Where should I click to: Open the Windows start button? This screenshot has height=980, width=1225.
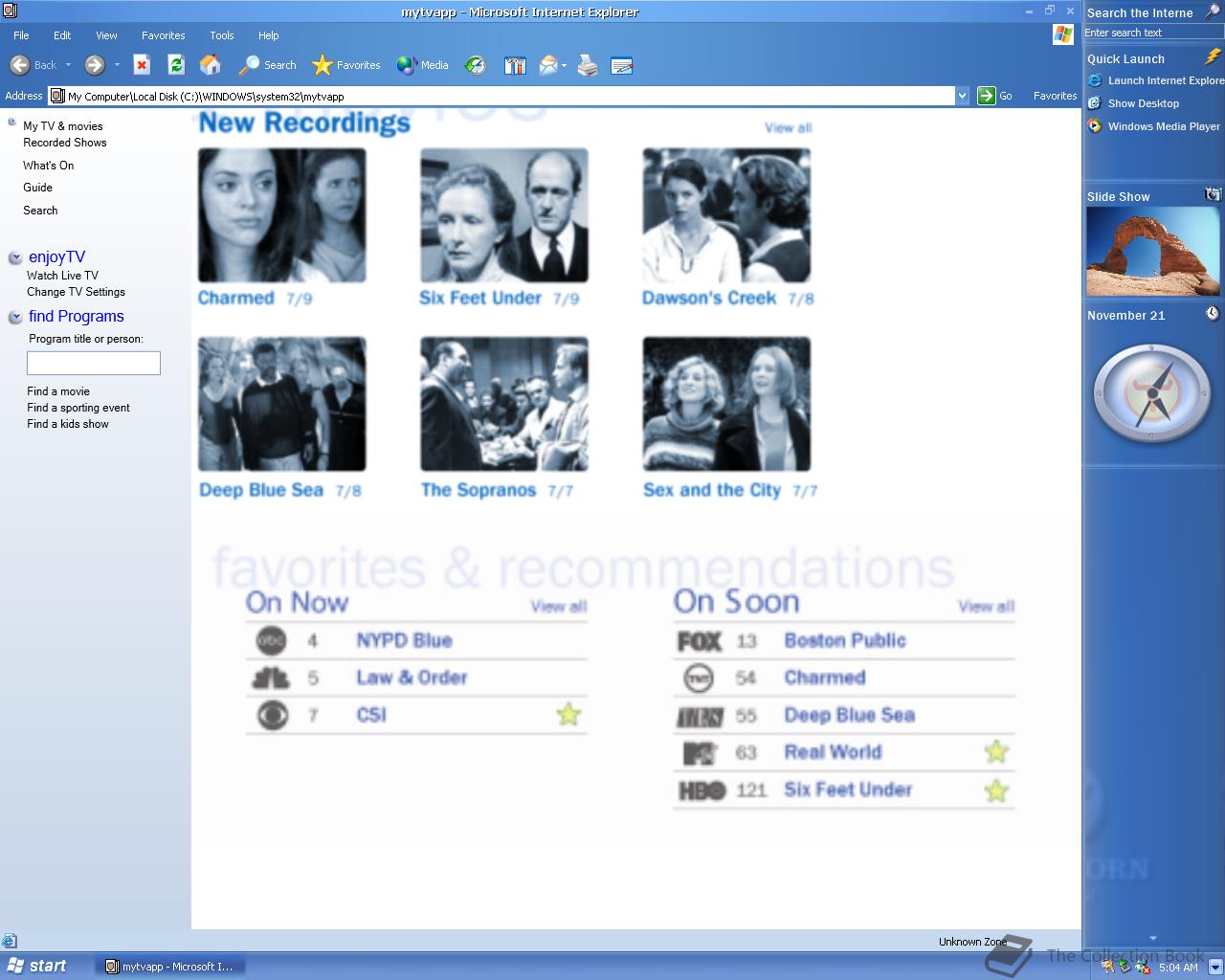pos(38,966)
